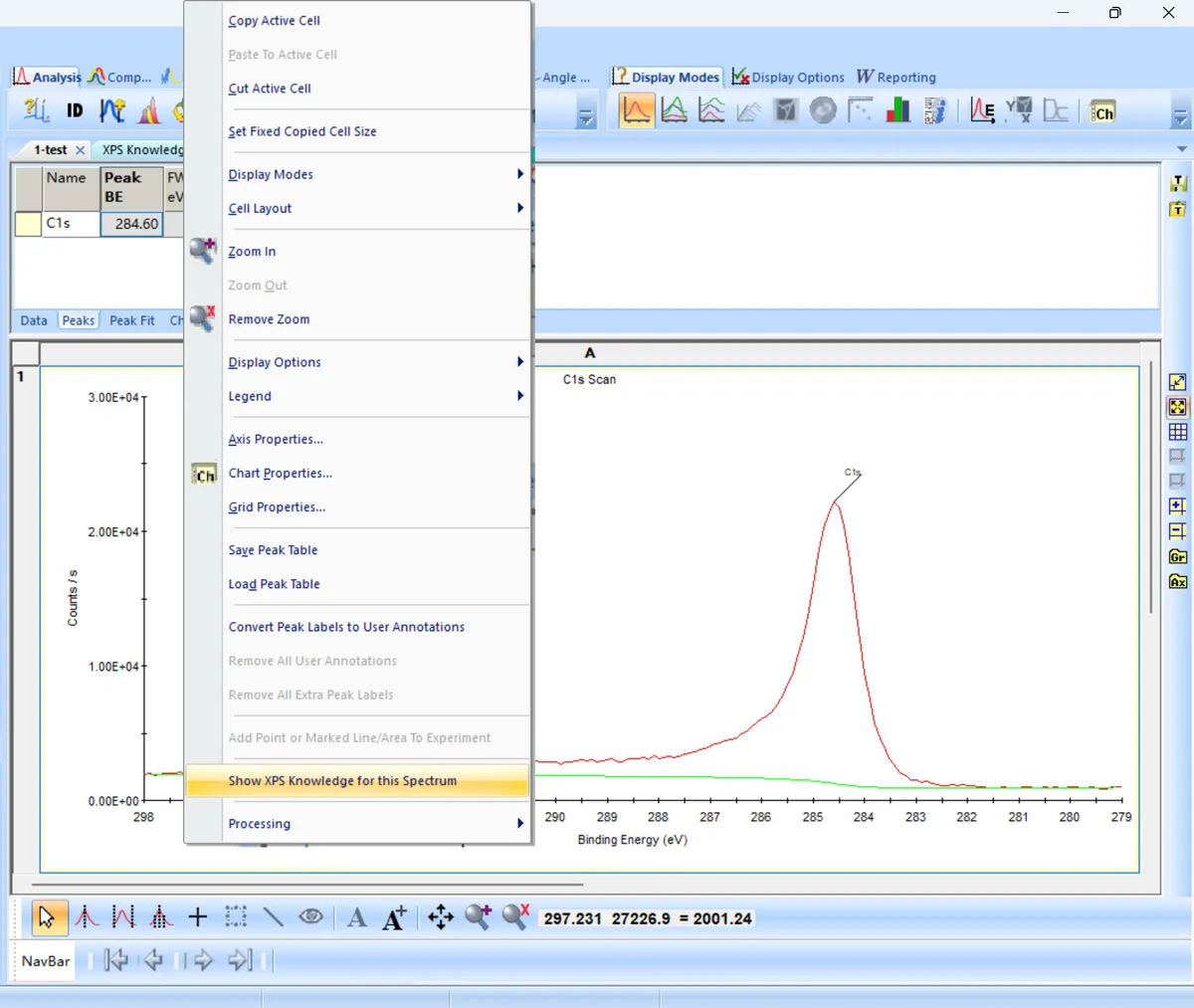Click the ID peak identification icon

[x=75, y=110]
